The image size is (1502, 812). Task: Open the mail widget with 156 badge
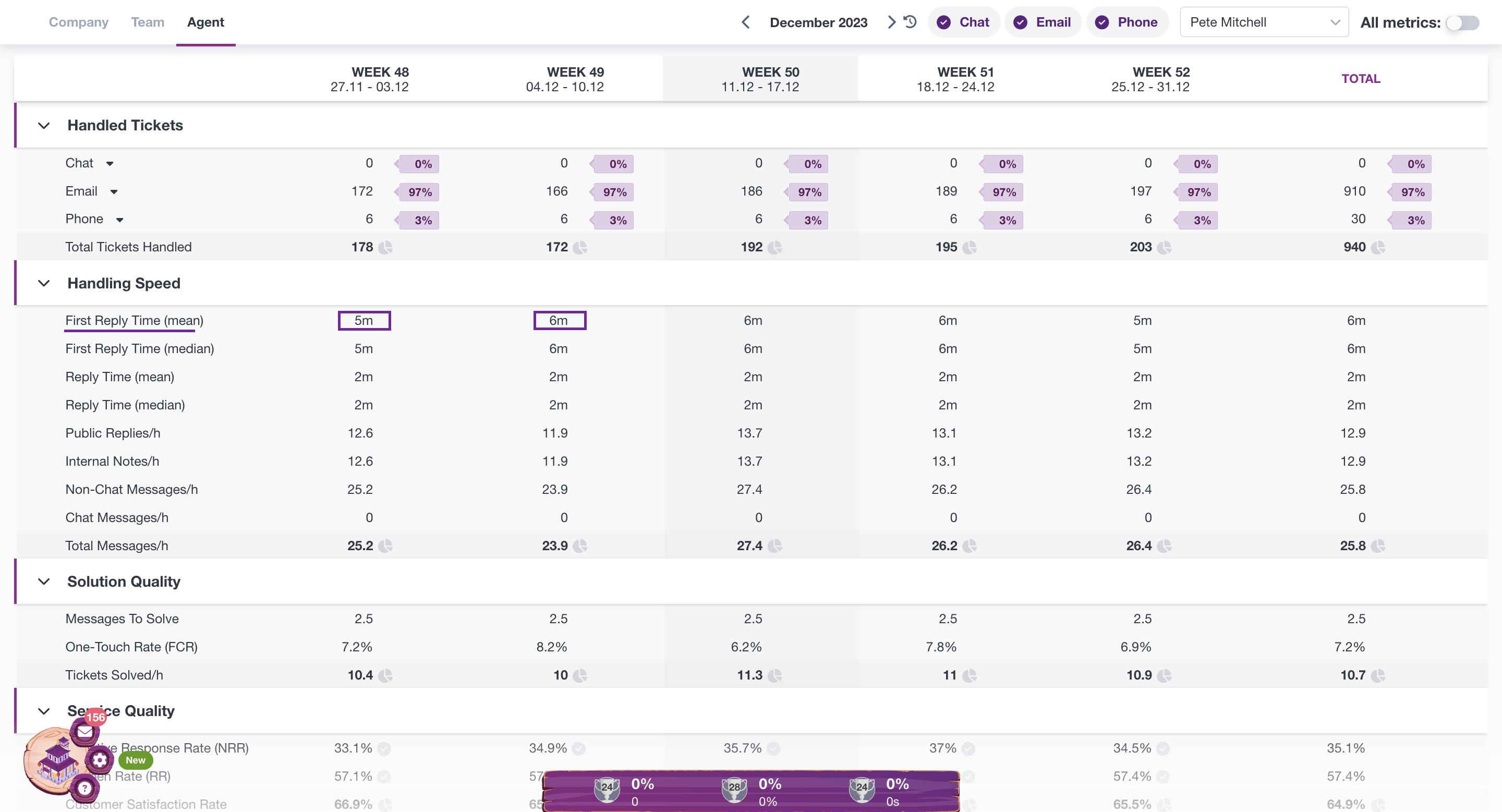pos(85,732)
